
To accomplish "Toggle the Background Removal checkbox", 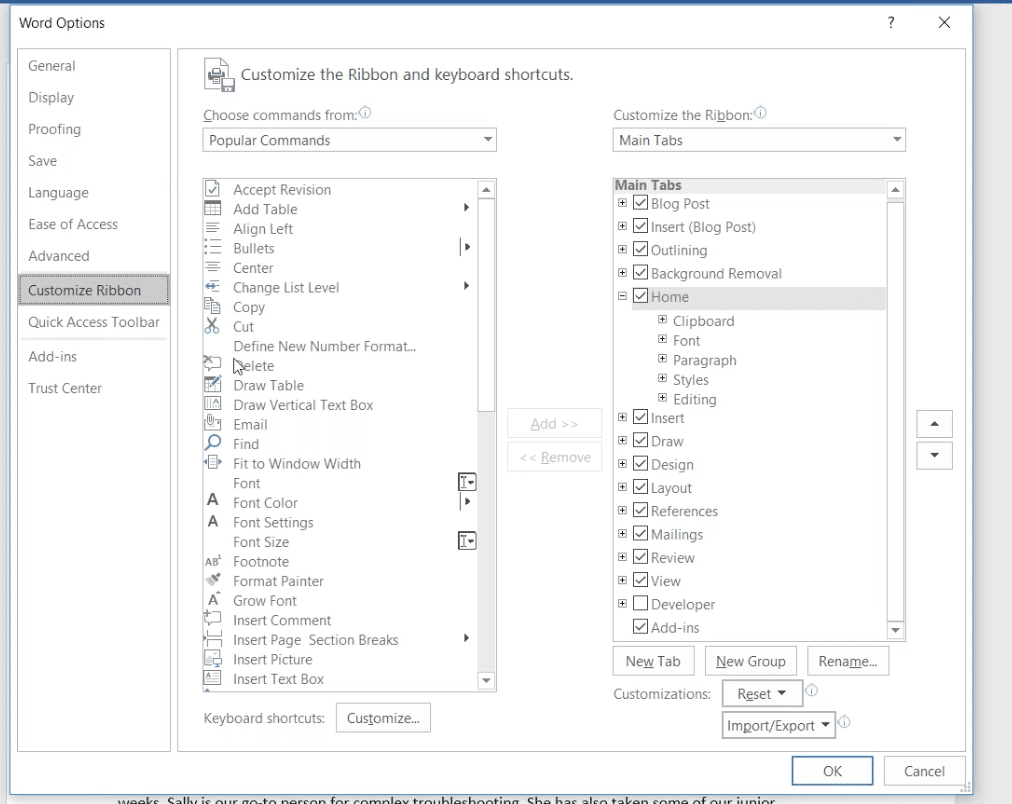I will [640, 272].
